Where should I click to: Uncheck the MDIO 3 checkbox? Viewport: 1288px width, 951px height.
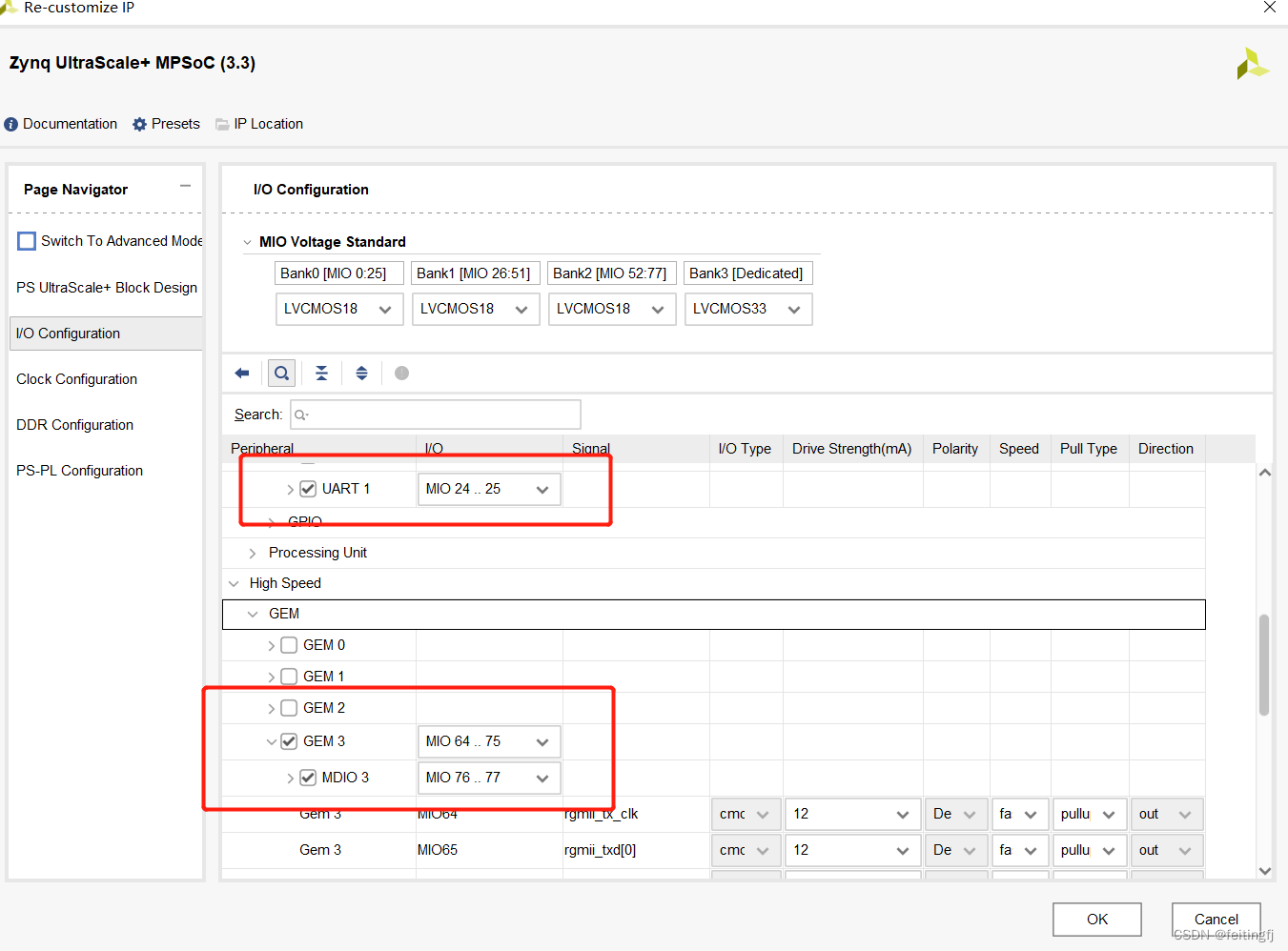308,778
